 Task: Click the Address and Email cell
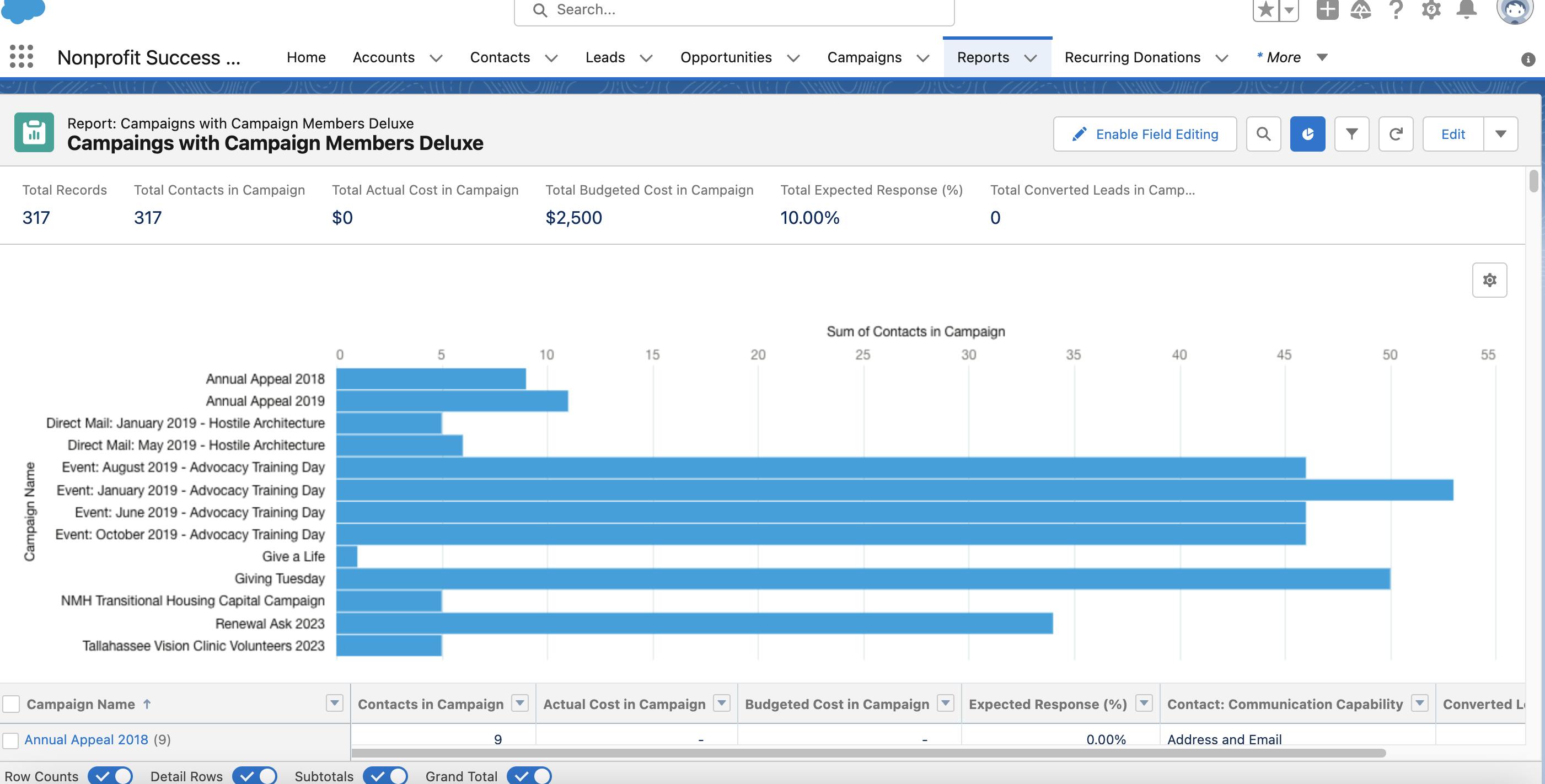tap(1224, 739)
